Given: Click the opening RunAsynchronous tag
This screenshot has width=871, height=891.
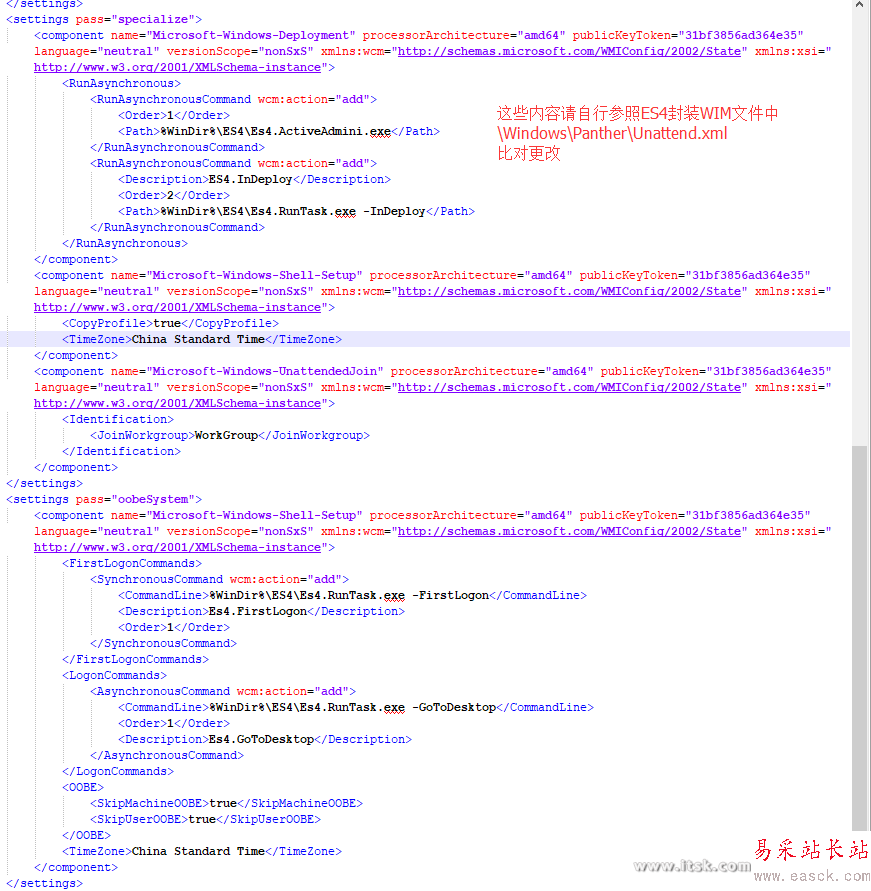Looking at the screenshot, I should tap(122, 84).
